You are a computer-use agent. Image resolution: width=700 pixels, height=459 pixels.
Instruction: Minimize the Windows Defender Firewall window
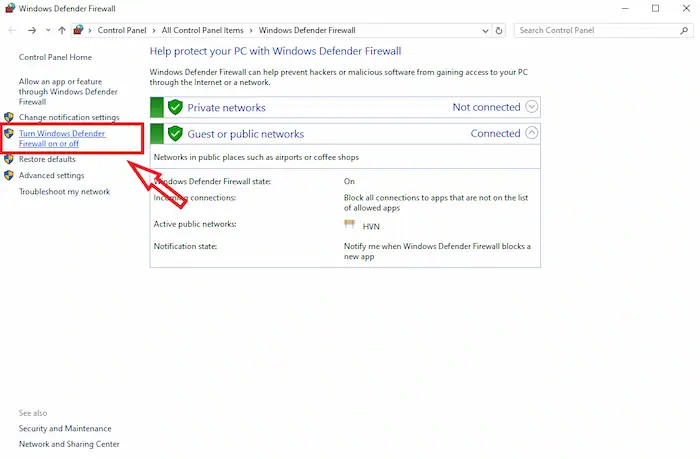pyautogui.click(x=625, y=8)
